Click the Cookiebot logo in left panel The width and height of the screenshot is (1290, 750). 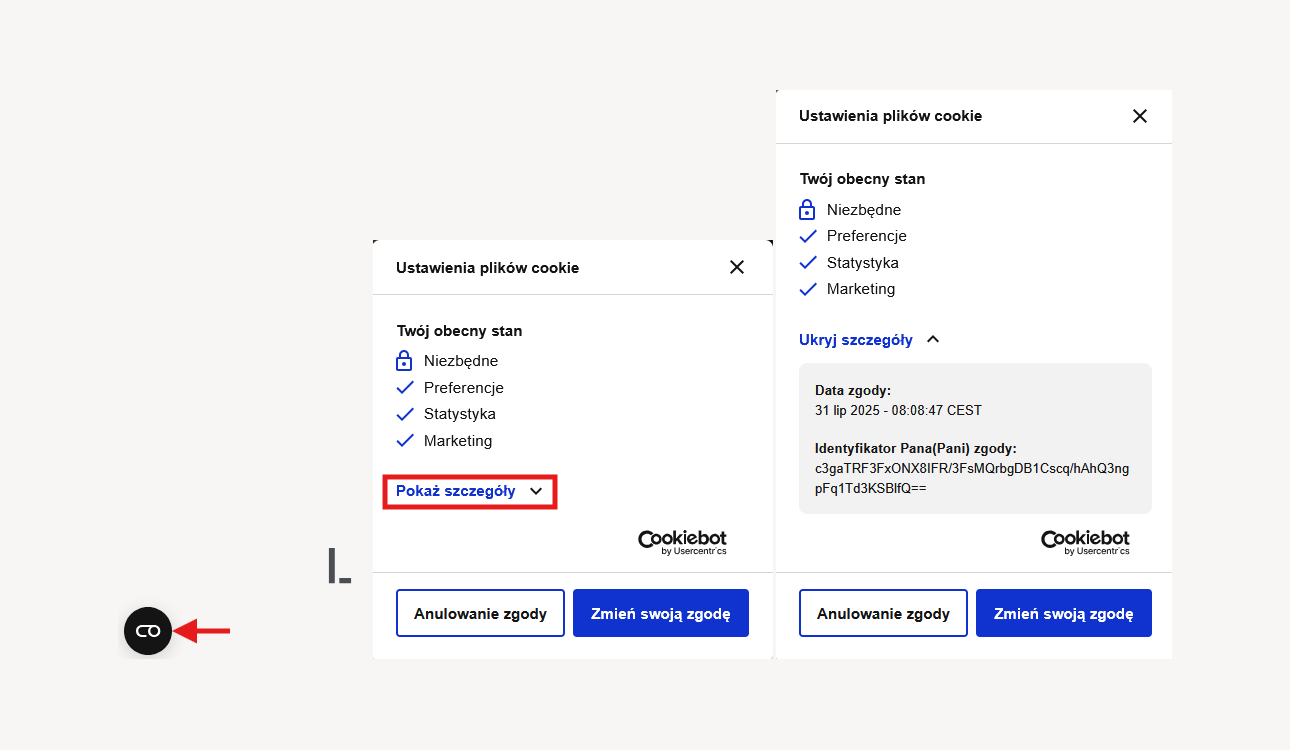coord(683,542)
